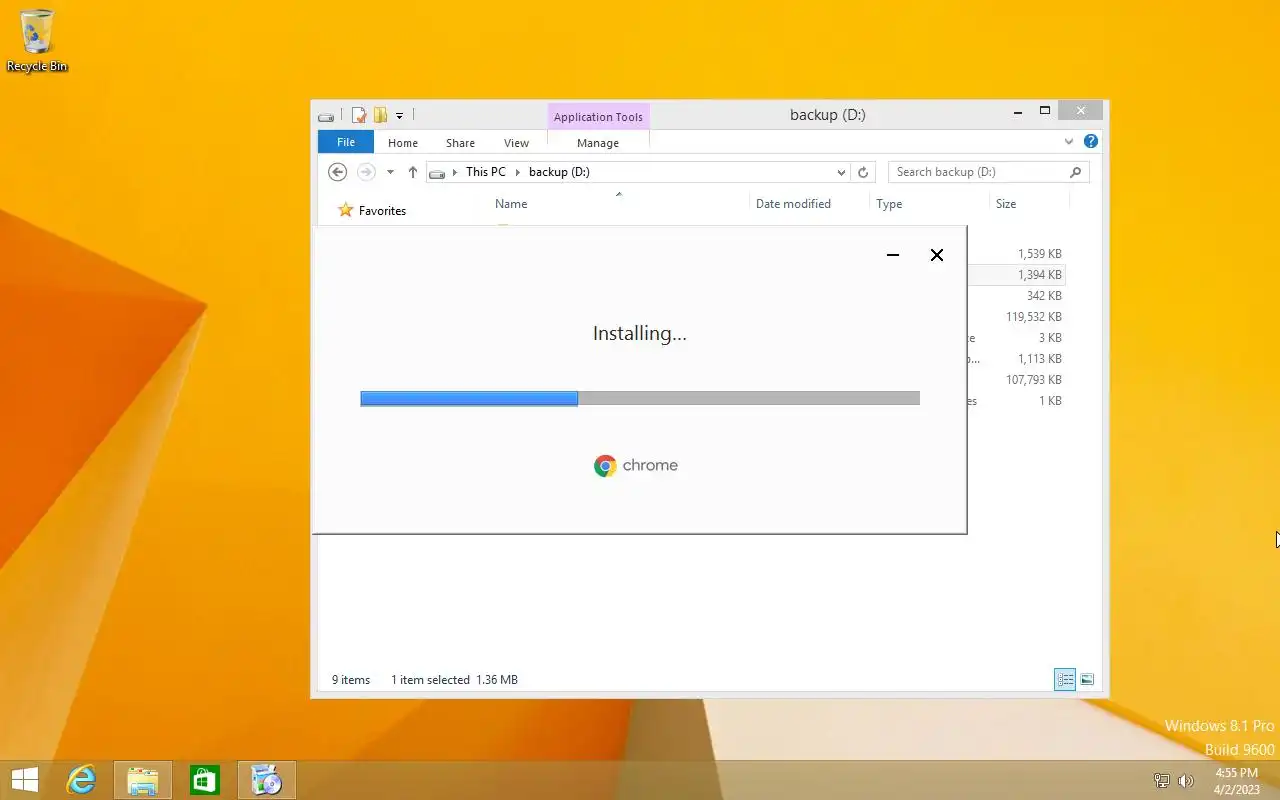The width and height of the screenshot is (1280, 800).
Task: Open the recent locations dropdown arrow
Action: tap(390, 172)
